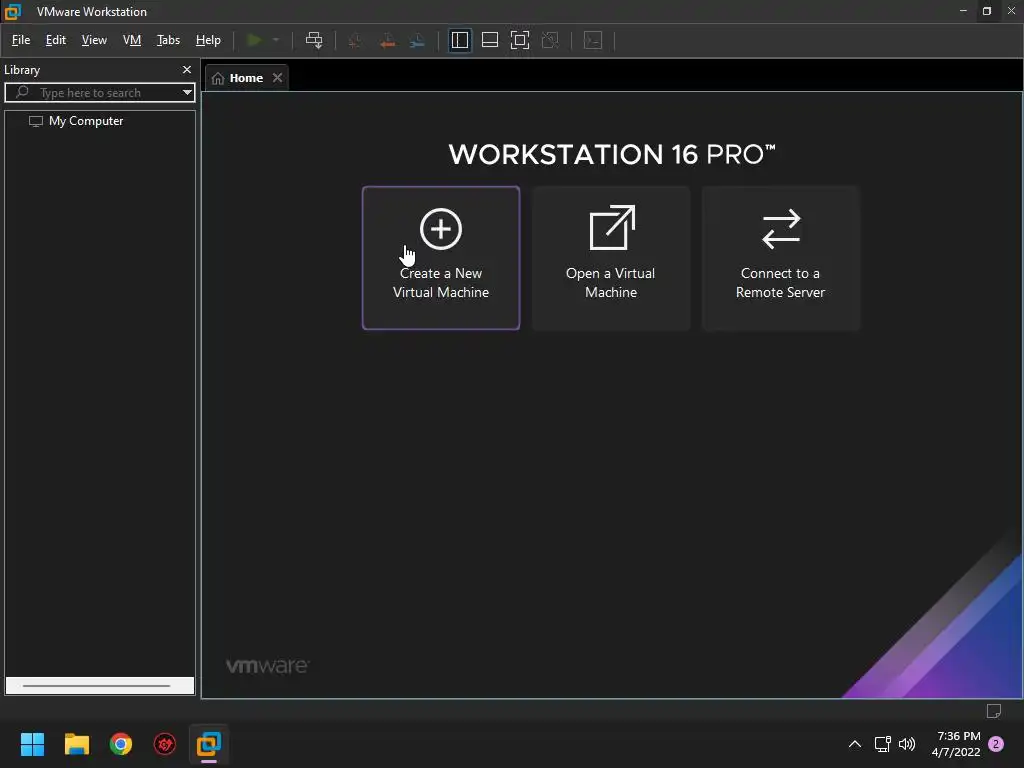The width and height of the screenshot is (1024, 768).
Task: Click the red gear app taskbar icon
Action: (165, 744)
